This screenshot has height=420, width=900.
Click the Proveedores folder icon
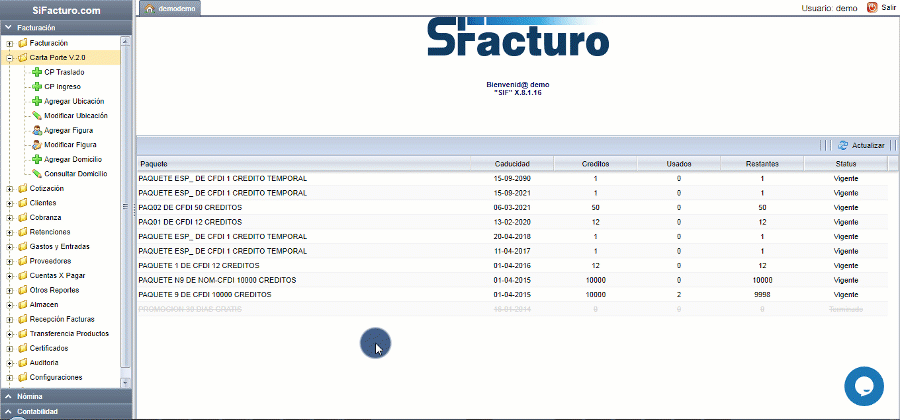click(x=22, y=261)
